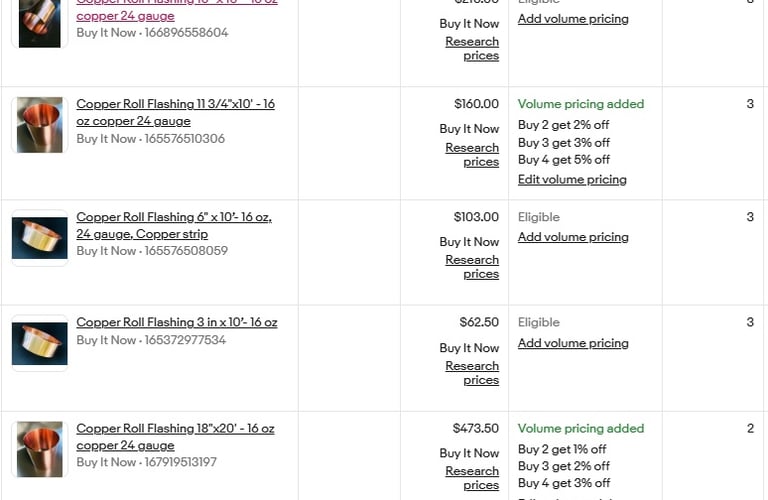Click Research prices in the topmost partial row
This screenshot has width=768, height=500.
(x=472, y=48)
